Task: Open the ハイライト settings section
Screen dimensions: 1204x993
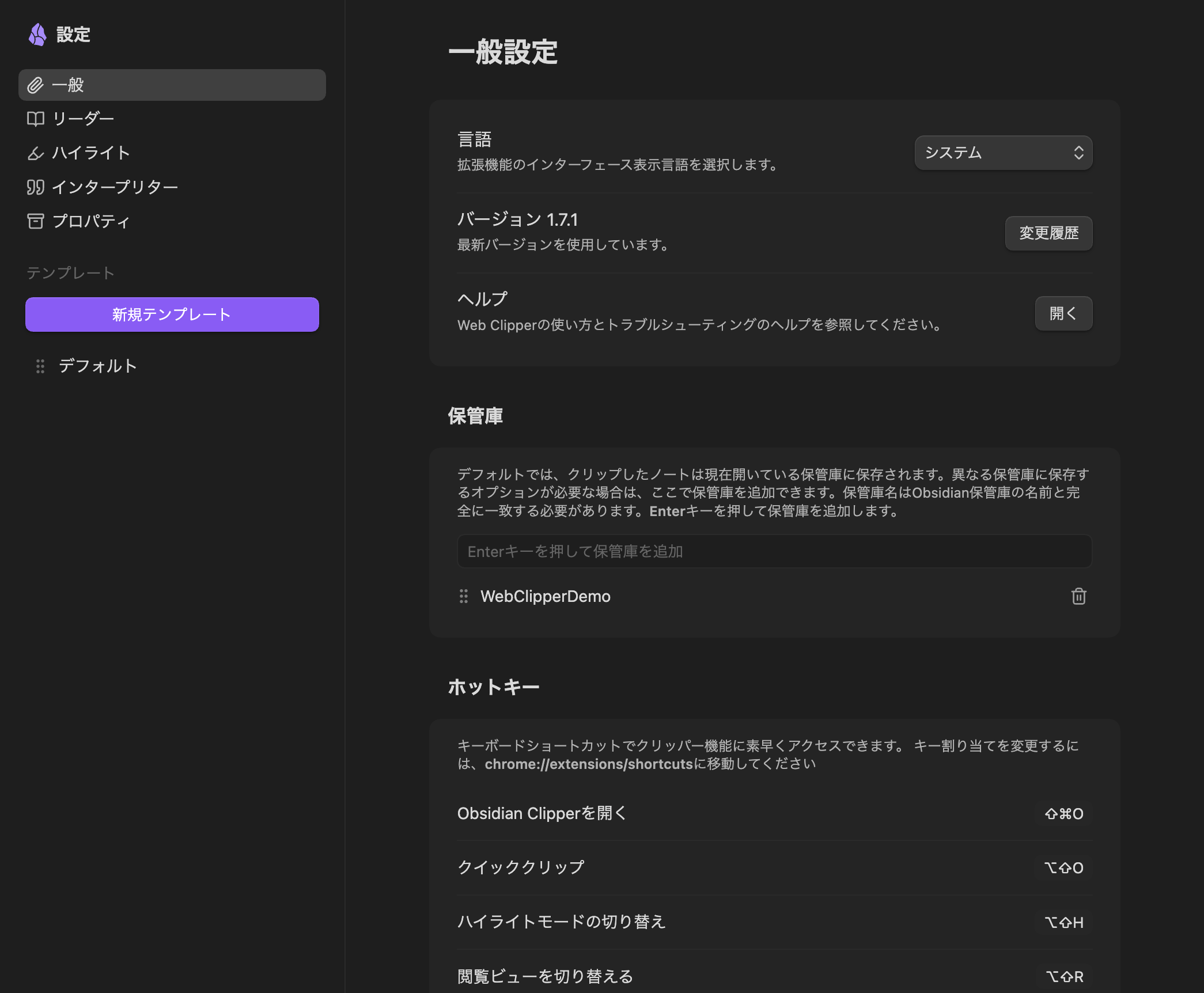Action: click(x=172, y=153)
